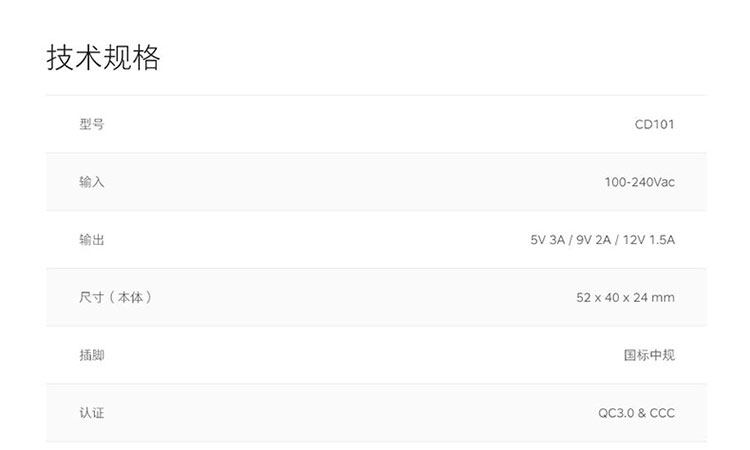Image resolution: width=750 pixels, height=450 pixels.
Task: Click the 100-240Vac input value
Action: click(639, 182)
